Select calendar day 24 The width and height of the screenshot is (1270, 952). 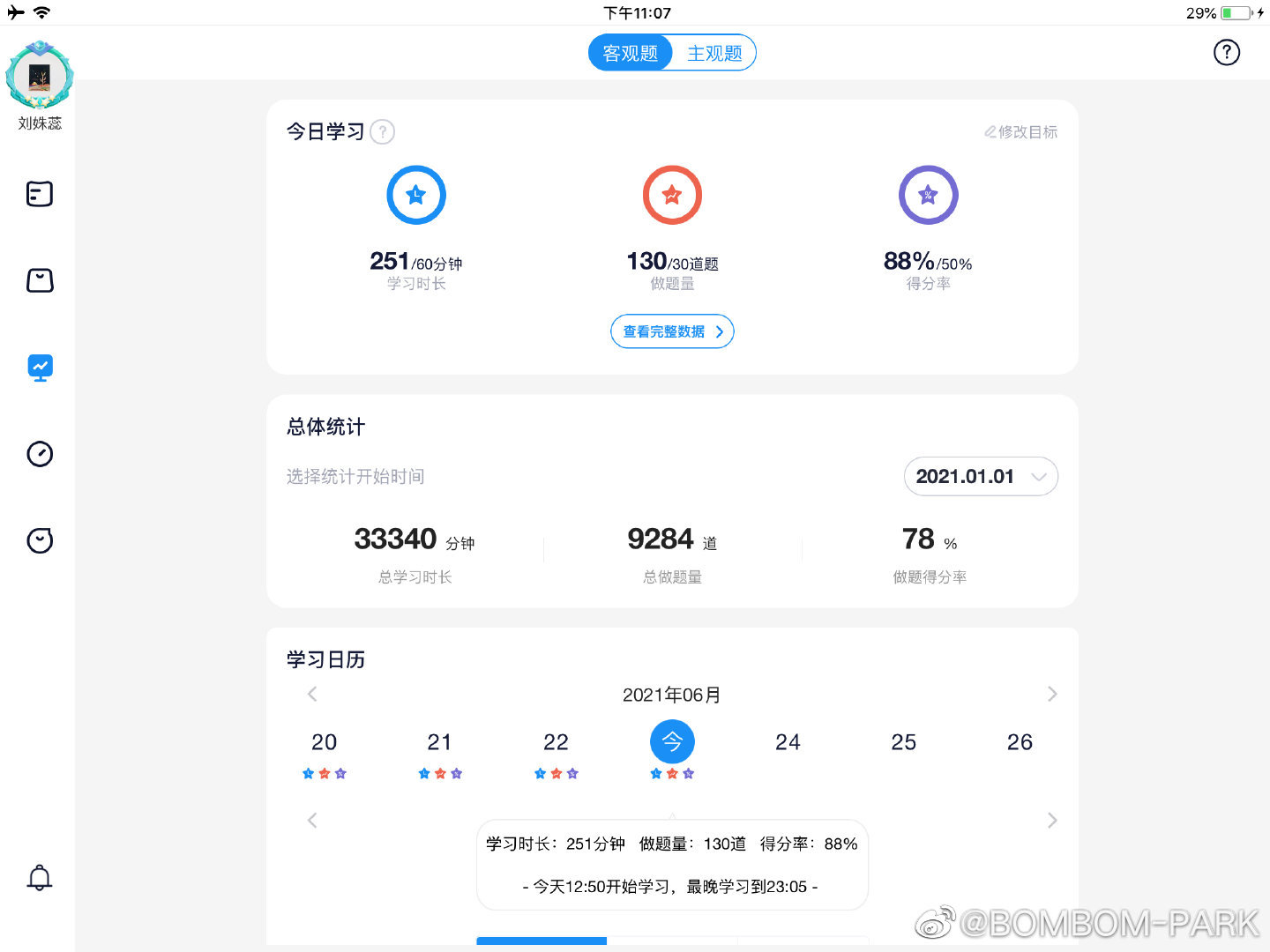click(788, 742)
